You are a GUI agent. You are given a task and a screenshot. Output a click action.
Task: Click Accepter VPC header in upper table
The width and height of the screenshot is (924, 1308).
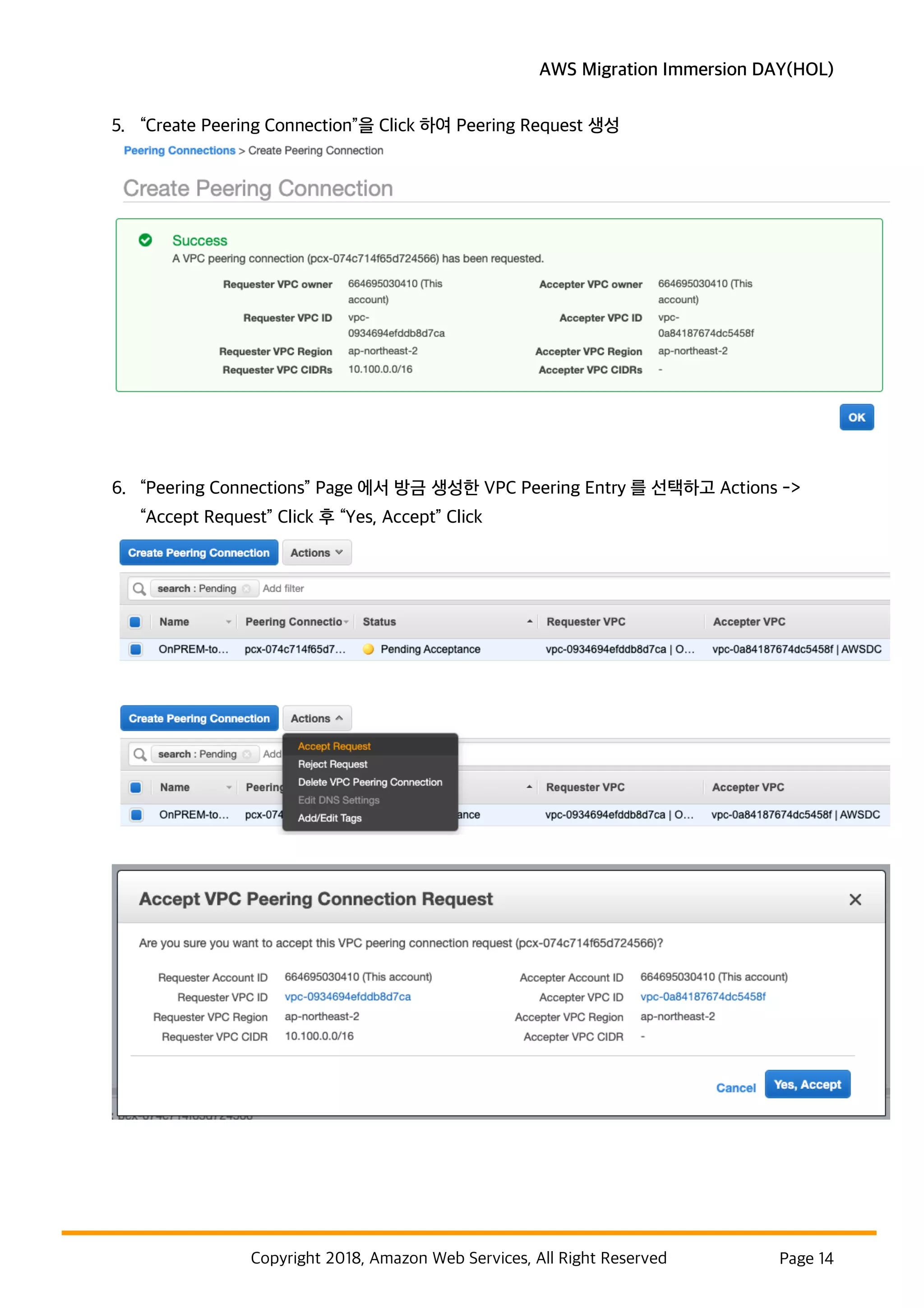(748, 622)
